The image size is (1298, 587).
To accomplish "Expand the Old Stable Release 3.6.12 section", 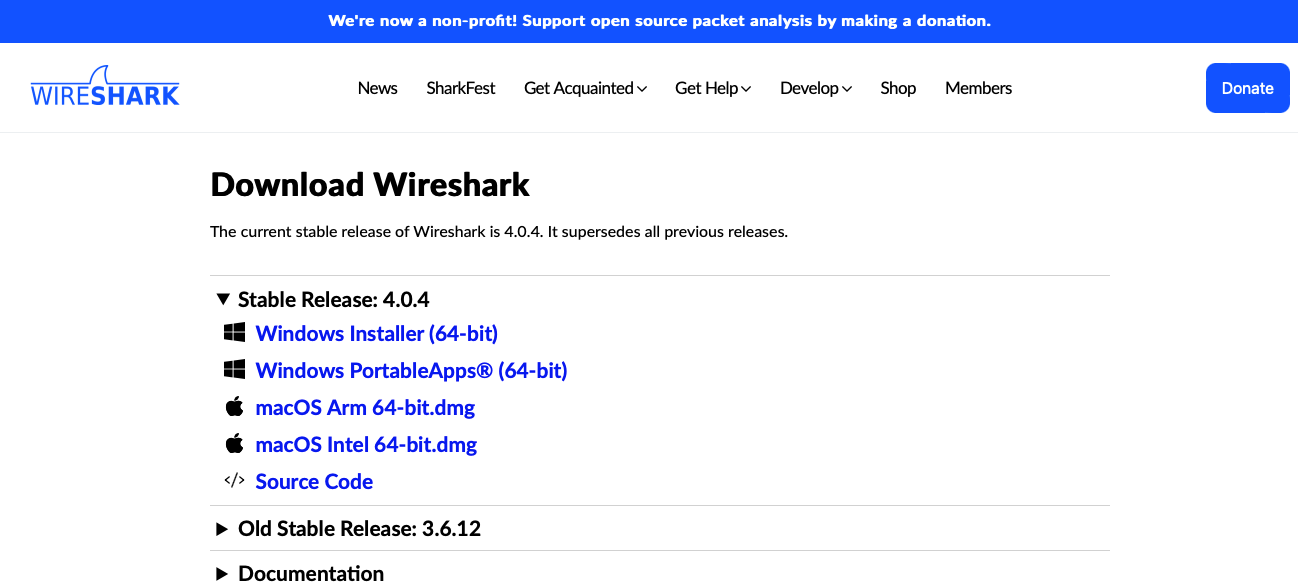I will (x=349, y=529).
